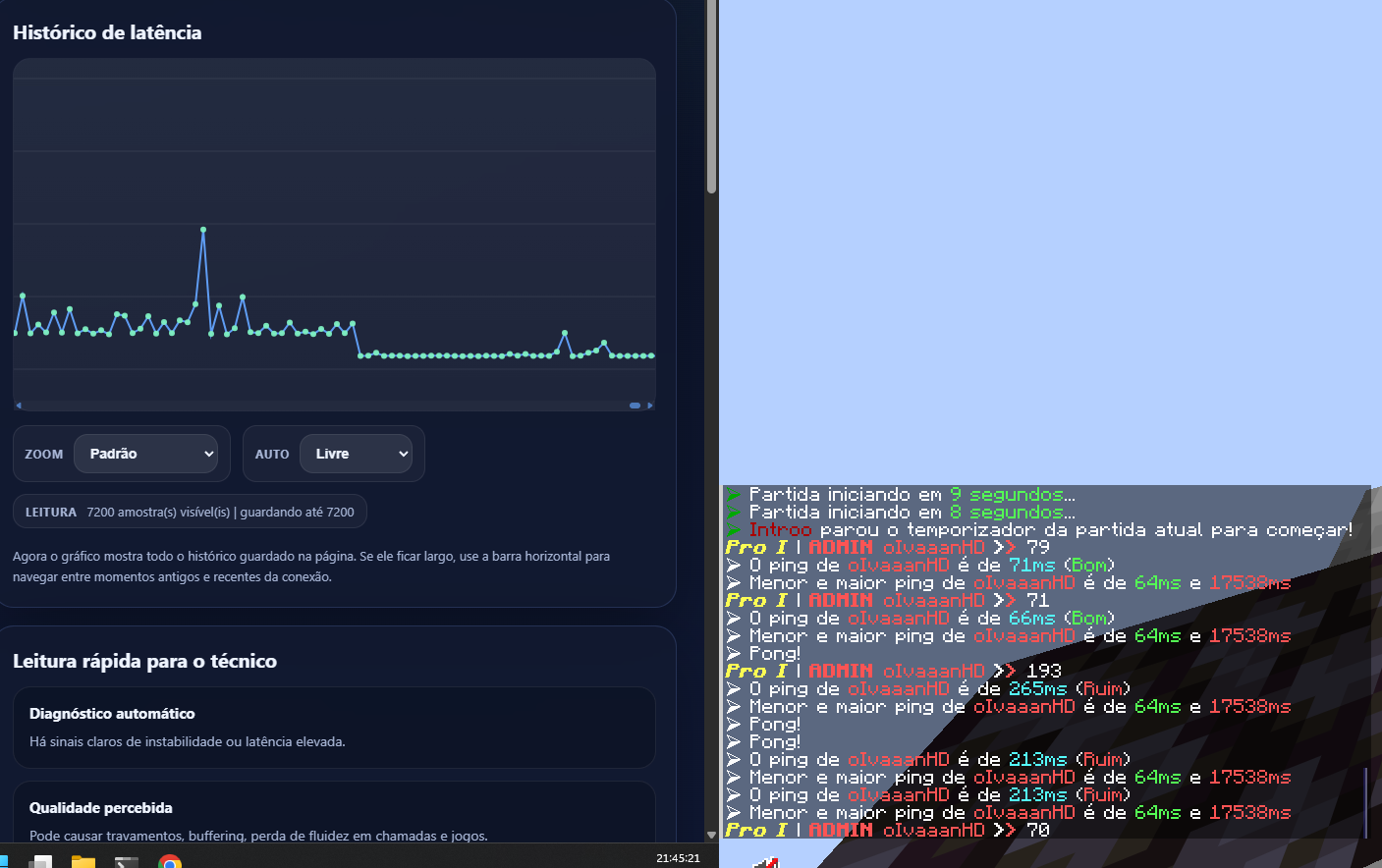Click the blue icon at the taskbar's left edge
The width and height of the screenshot is (1382, 868).
(3, 860)
